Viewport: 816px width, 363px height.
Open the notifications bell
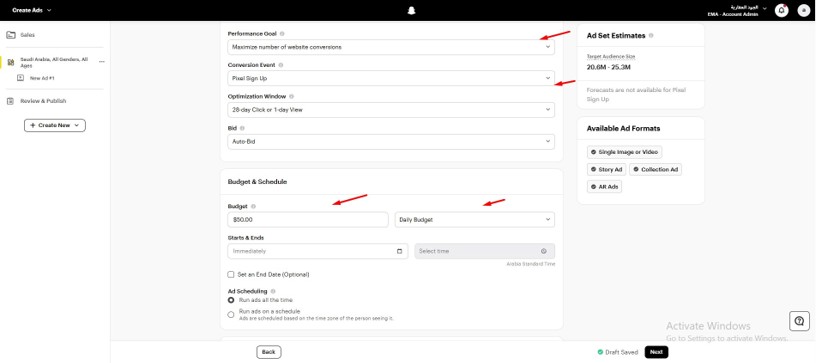coord(781,10)
